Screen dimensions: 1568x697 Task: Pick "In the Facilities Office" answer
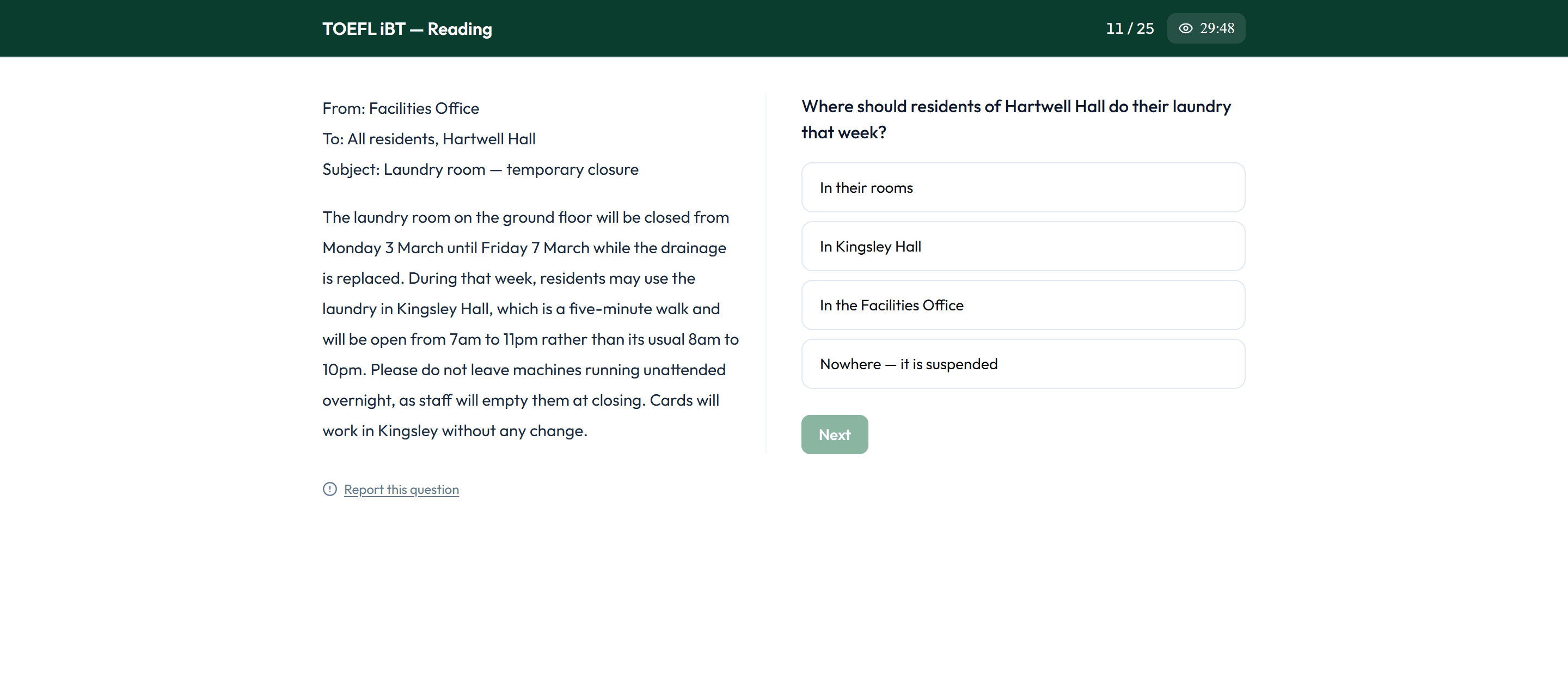tap(1022, 305)
